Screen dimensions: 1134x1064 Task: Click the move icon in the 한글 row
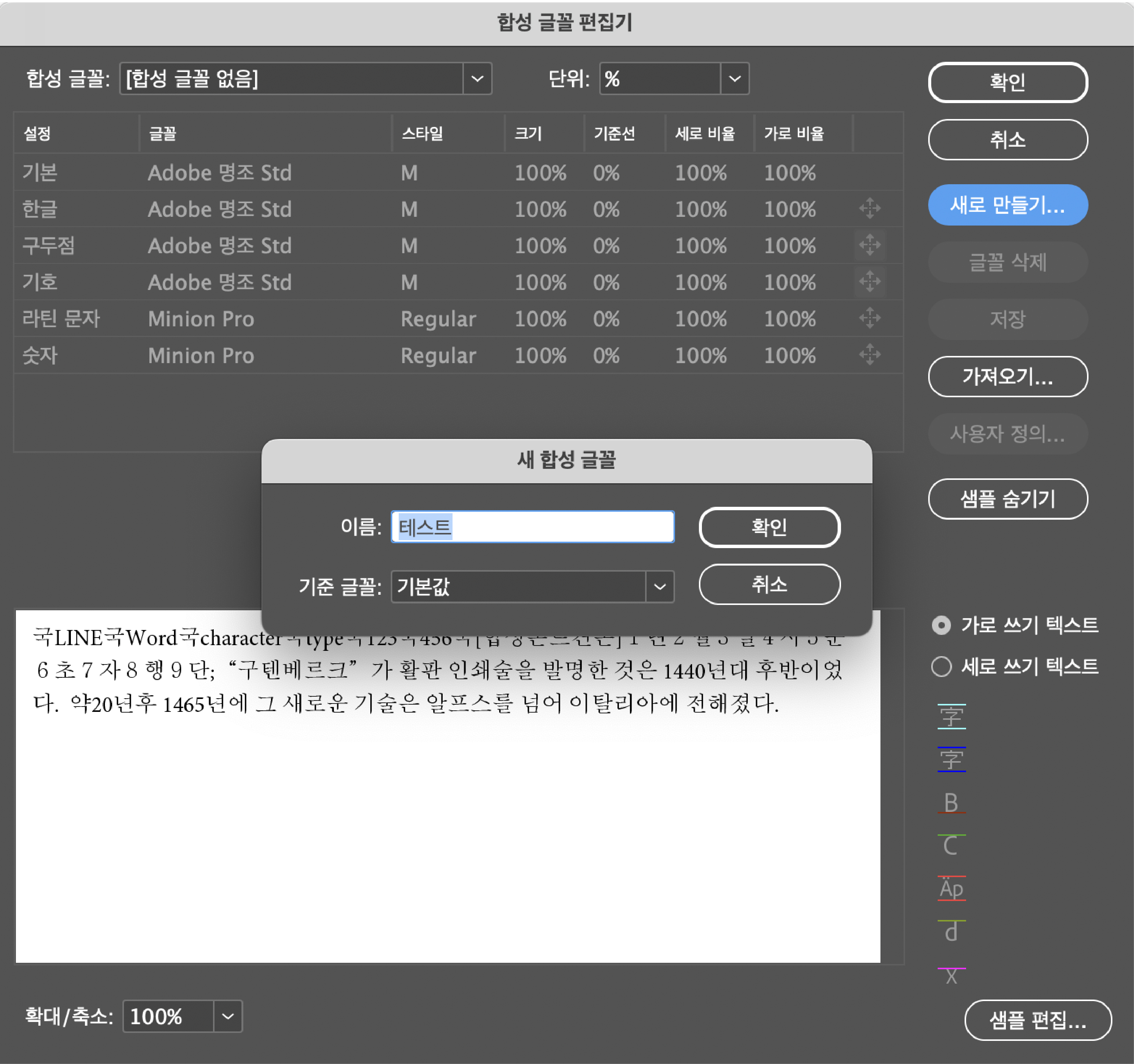coord(869,208)
